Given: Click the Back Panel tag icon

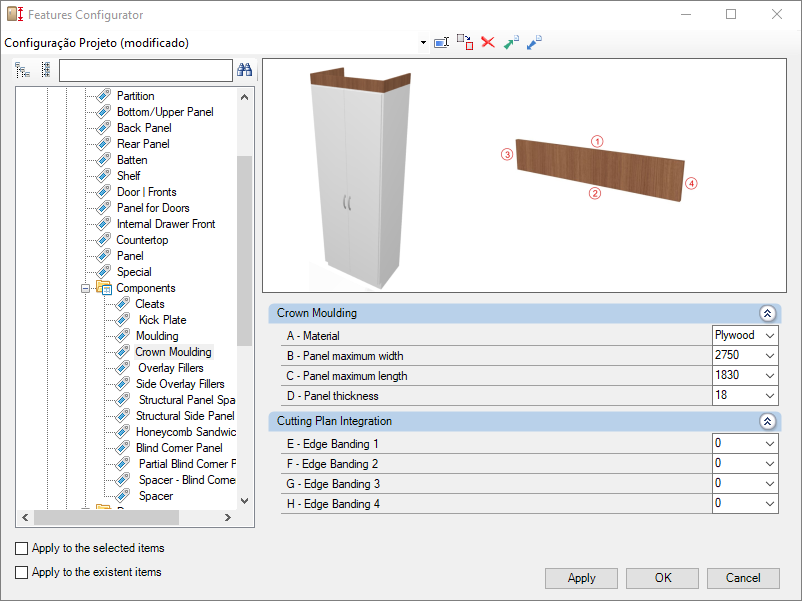Looking at the screenshot, I should 104,127.
